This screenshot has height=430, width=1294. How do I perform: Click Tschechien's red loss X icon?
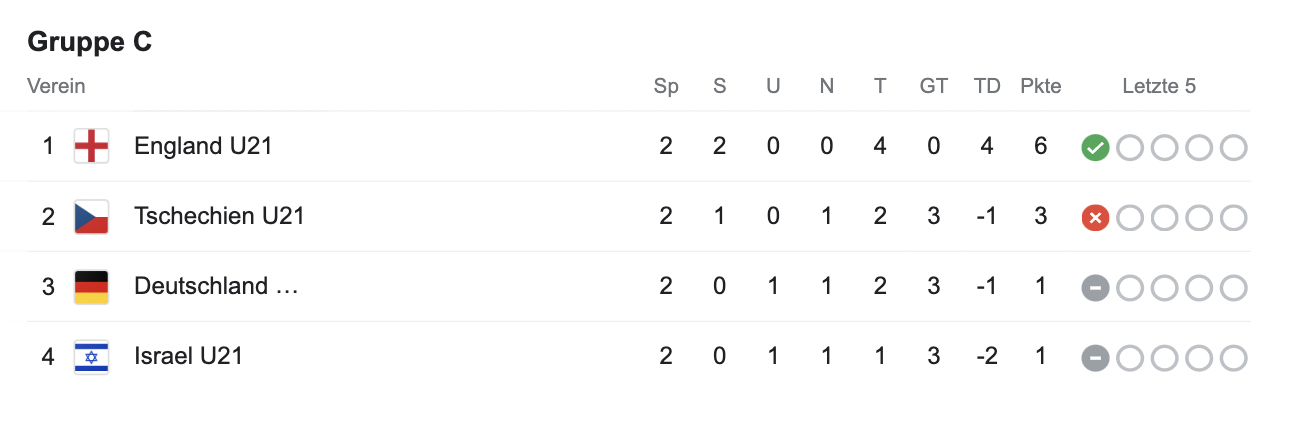1095,218
